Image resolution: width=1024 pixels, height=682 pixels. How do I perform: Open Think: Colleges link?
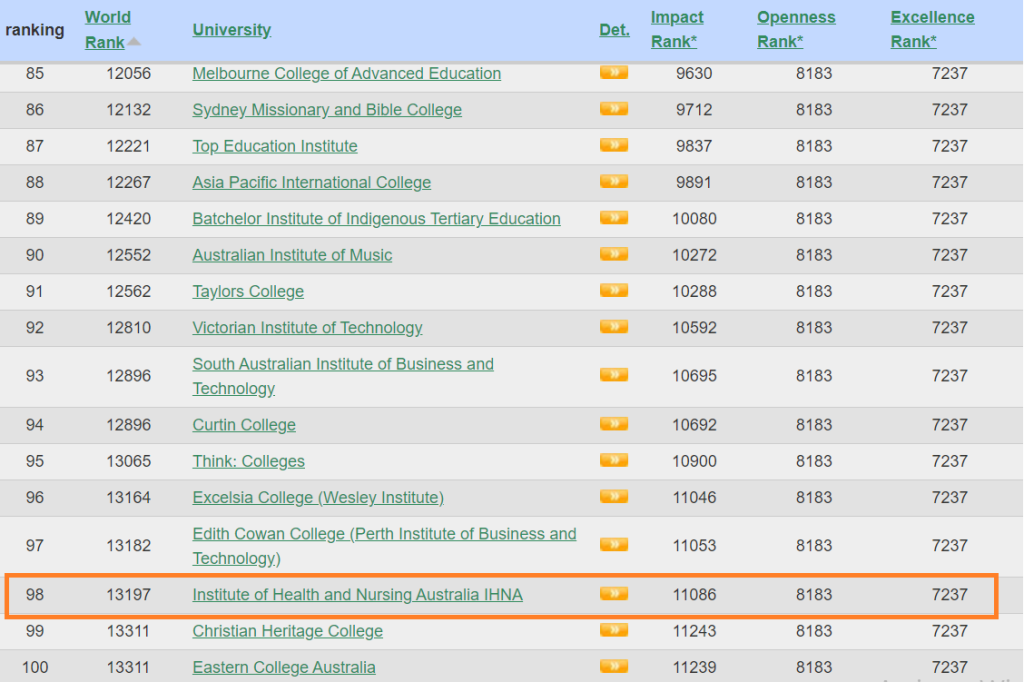pyautogui.click(x=248, y=461)
